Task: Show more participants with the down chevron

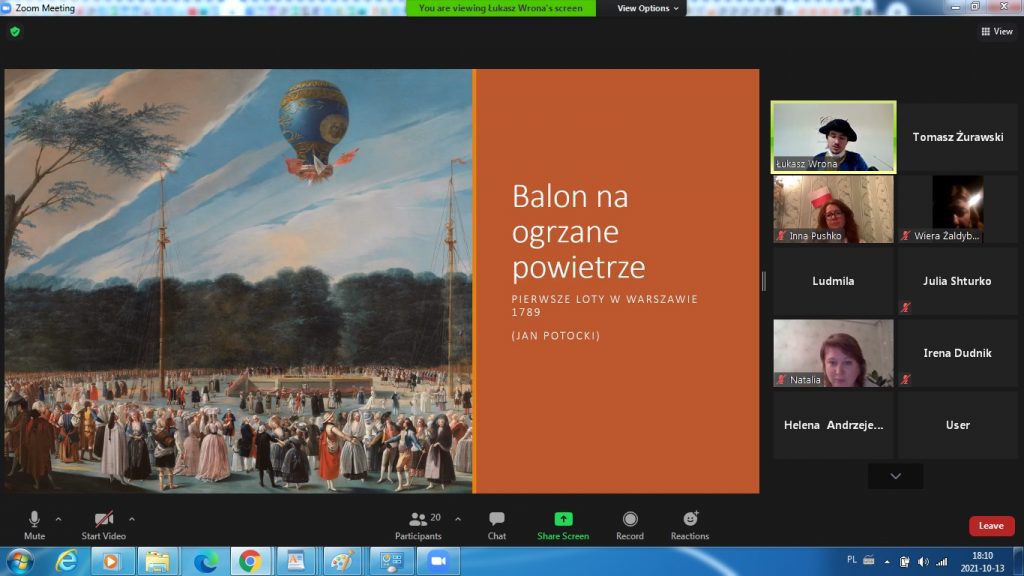Action: click(x=895, y=476)
